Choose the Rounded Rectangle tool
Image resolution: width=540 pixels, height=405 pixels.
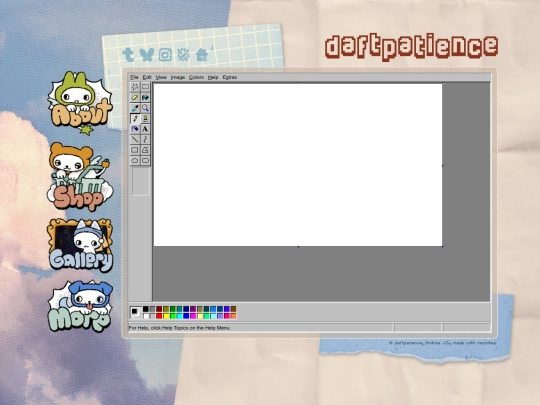pyautogui.click(x=145, y=160)
